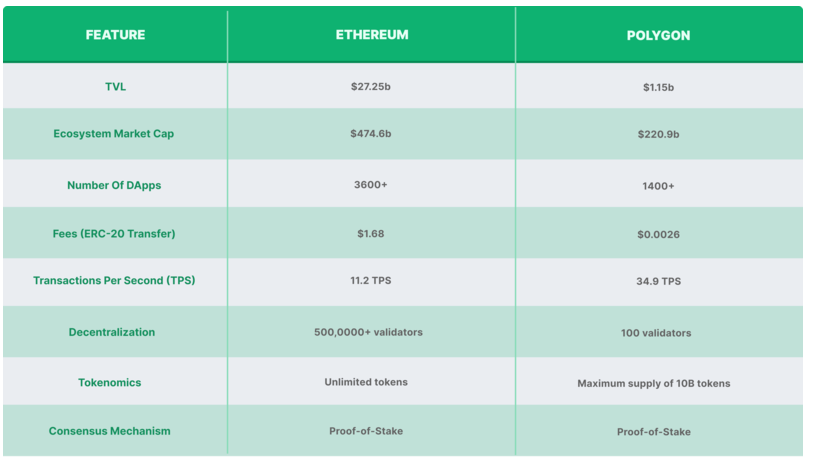Click the 34.9 TPS cell
Image resolution: width=814 pixels, height=469 pixels.
[x=658, y=281]
